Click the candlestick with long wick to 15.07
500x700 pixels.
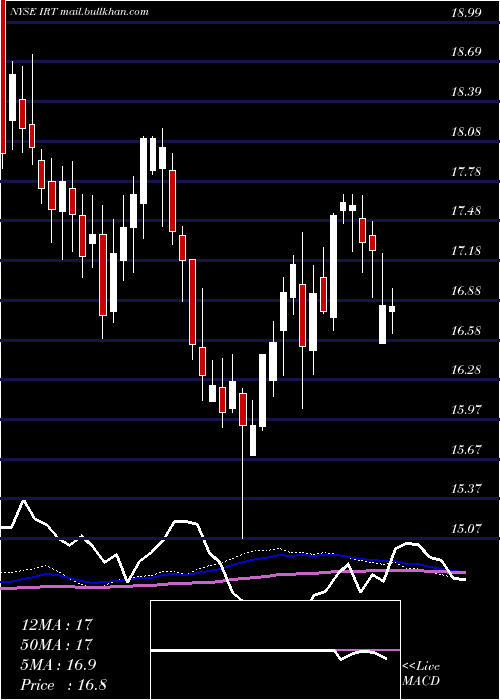click(243, 463)
